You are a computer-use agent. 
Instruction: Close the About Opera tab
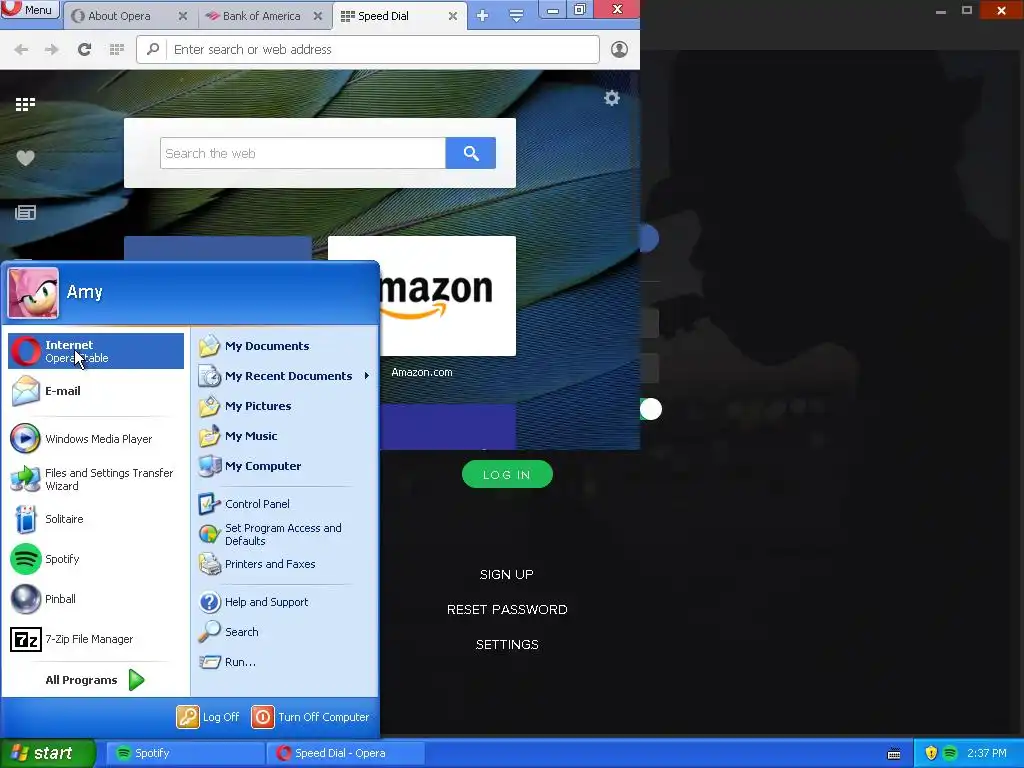(x=183, y=16)
